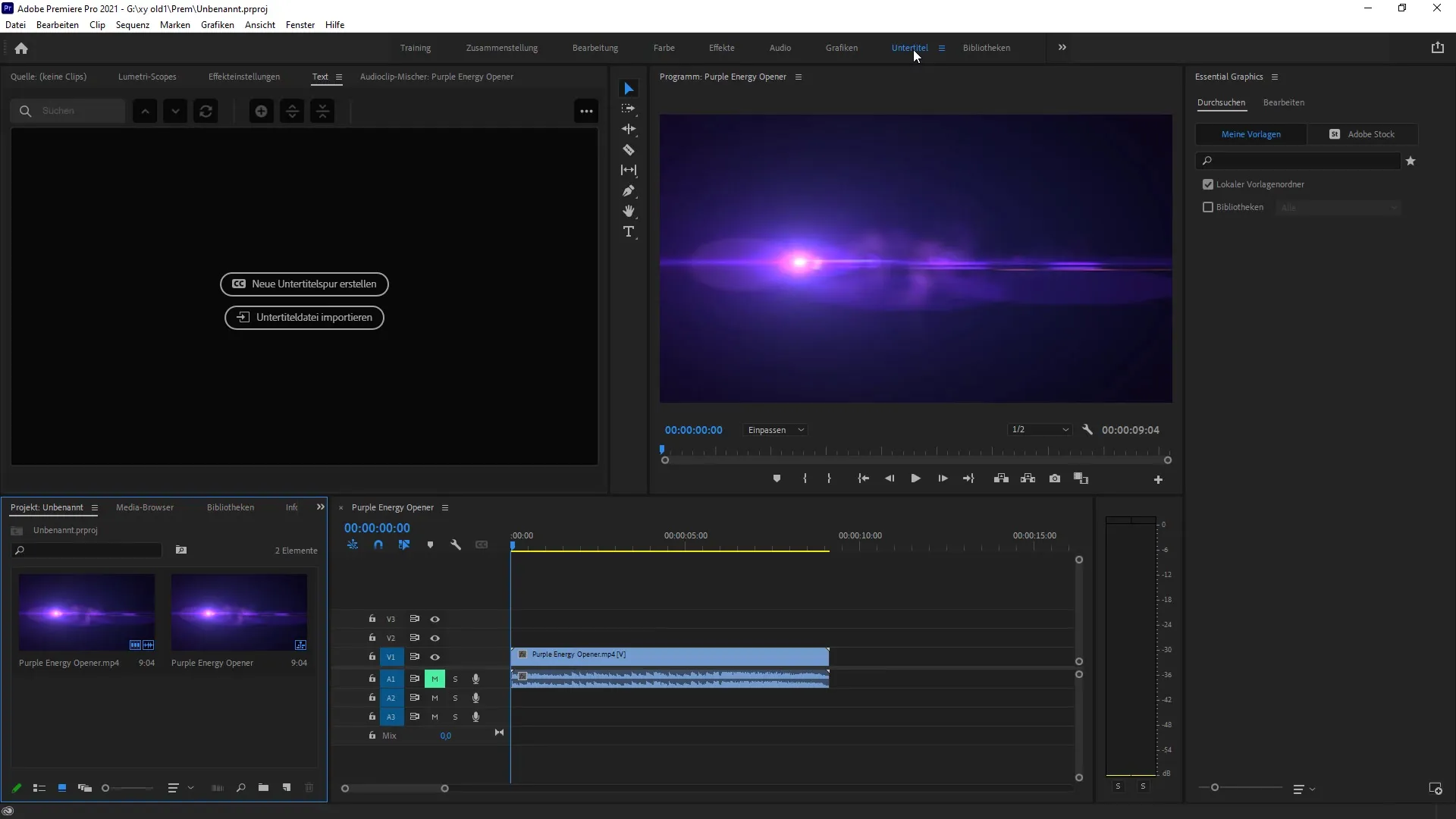Image resolution: width=1456 pixels, height=819 pixels.
Task: Click Mark In bracket button
Action: tap(805, 479)
